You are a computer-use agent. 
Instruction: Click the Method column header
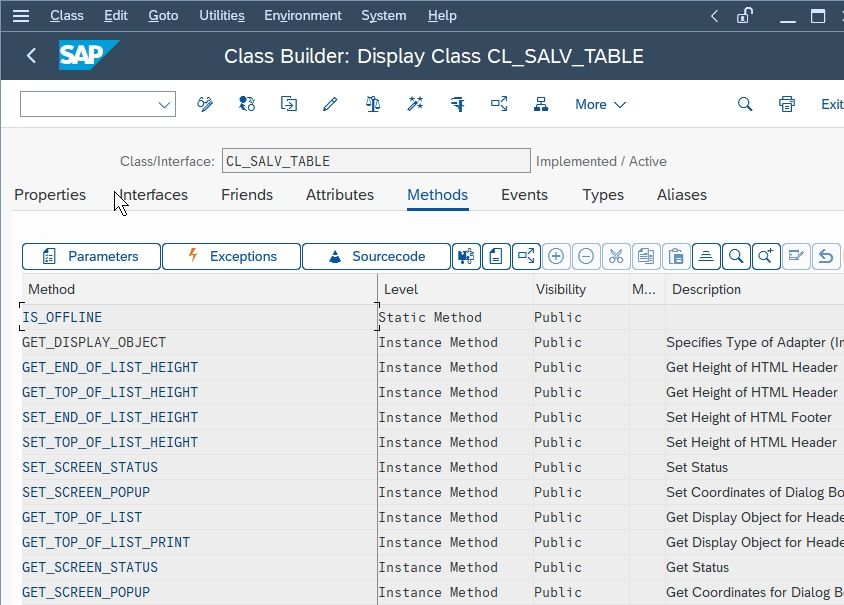click(x=200, y=290)
